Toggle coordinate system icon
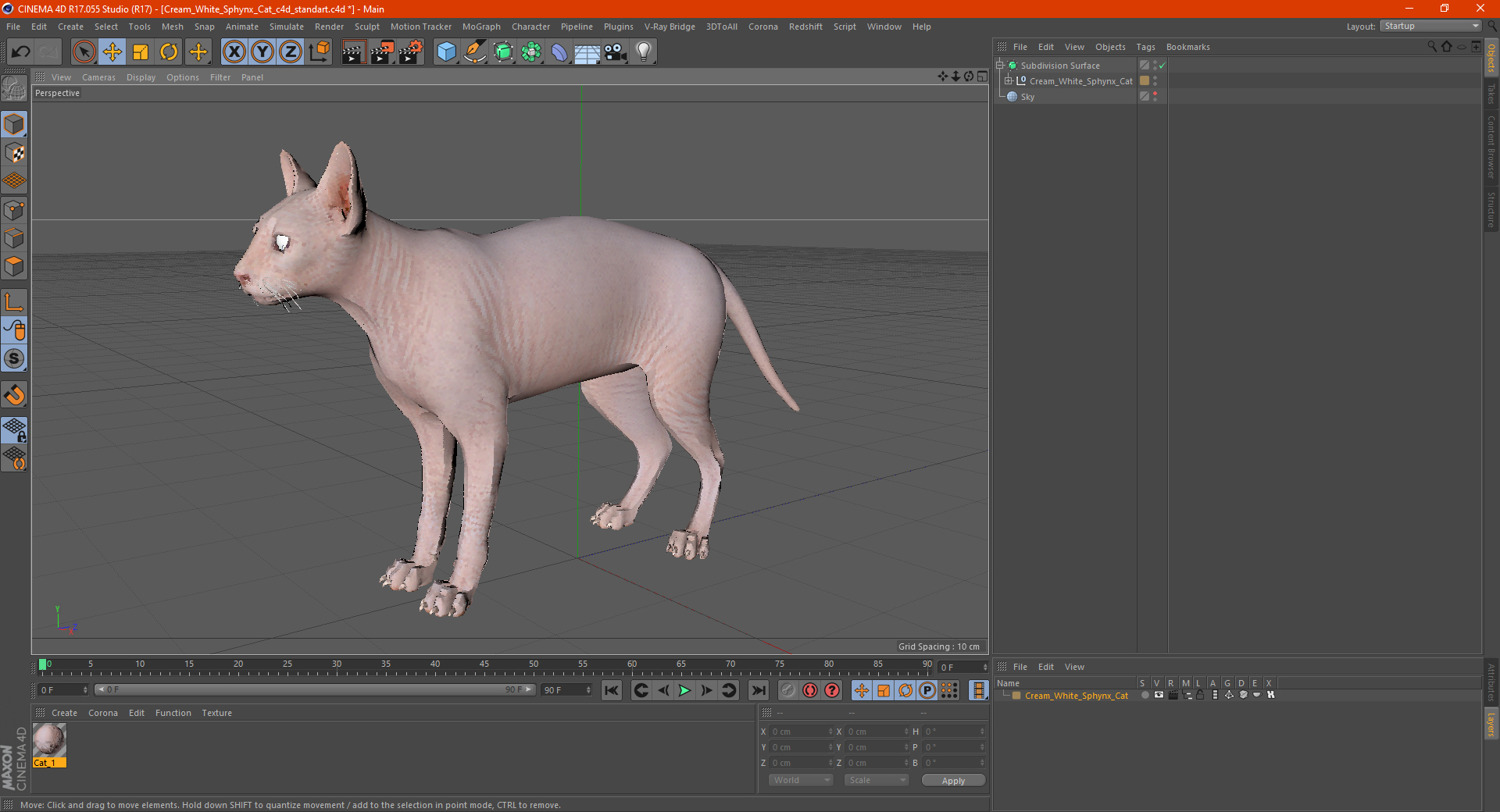 (320, 52)
